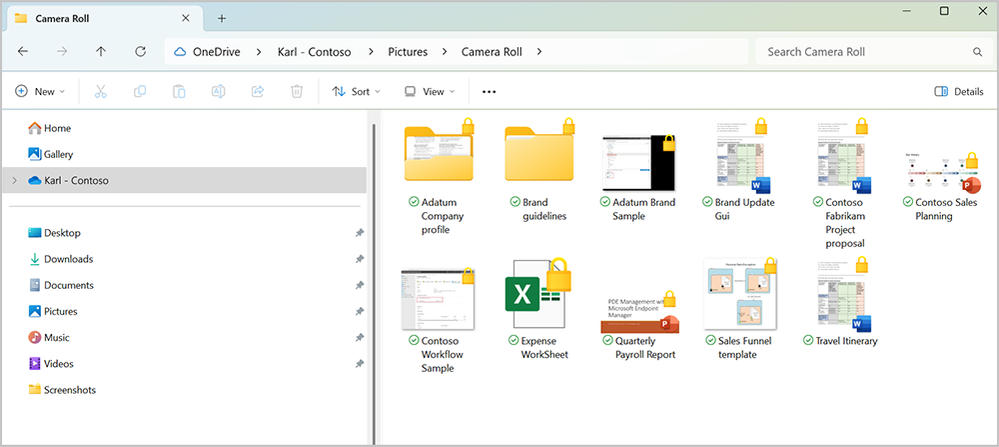Screen dimensions: 999x447
Task: Click the "Travel Itinerary" file name
Action: 846,341
